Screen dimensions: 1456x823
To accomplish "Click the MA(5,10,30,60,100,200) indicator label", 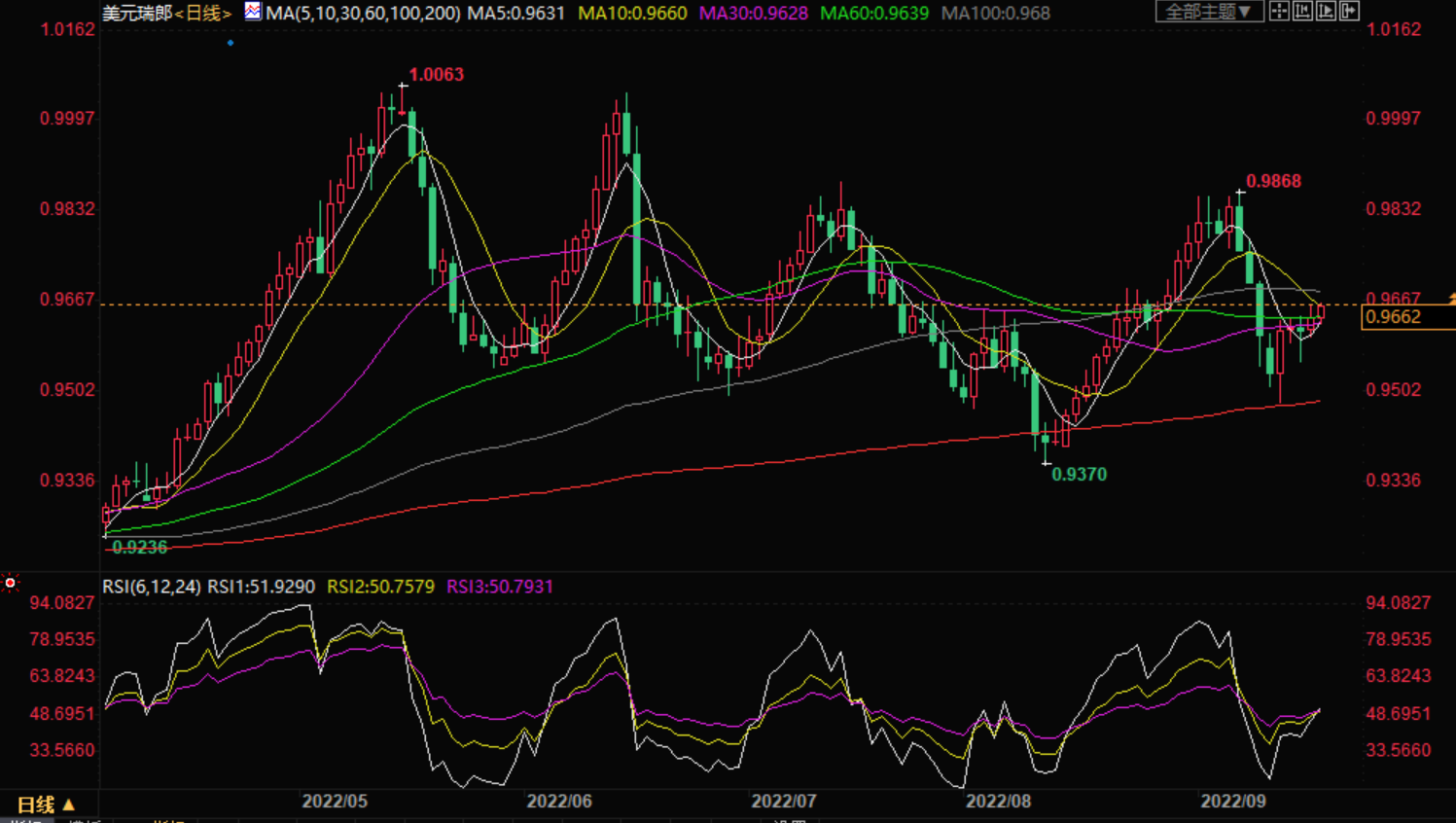I will point(363,14).
